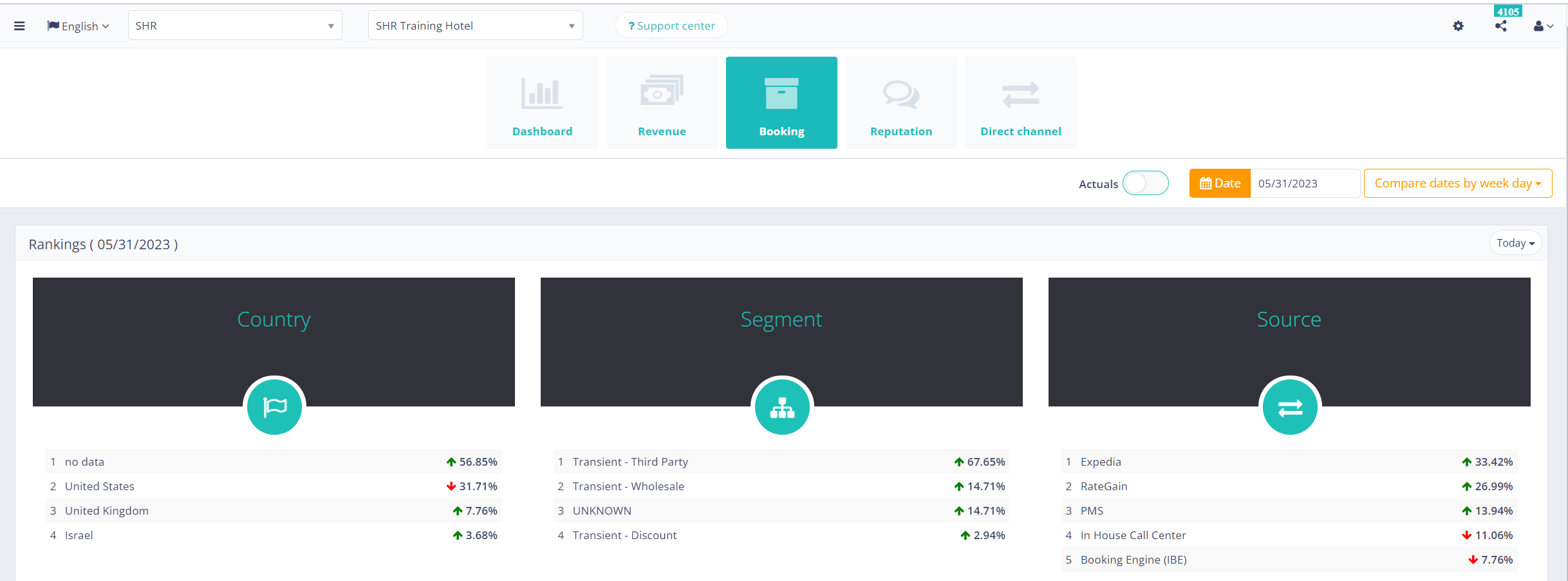The width and height of the screenshot is (1568, 581).
Task: Toggle the Actuals switch
Action: coord(1145,183)
